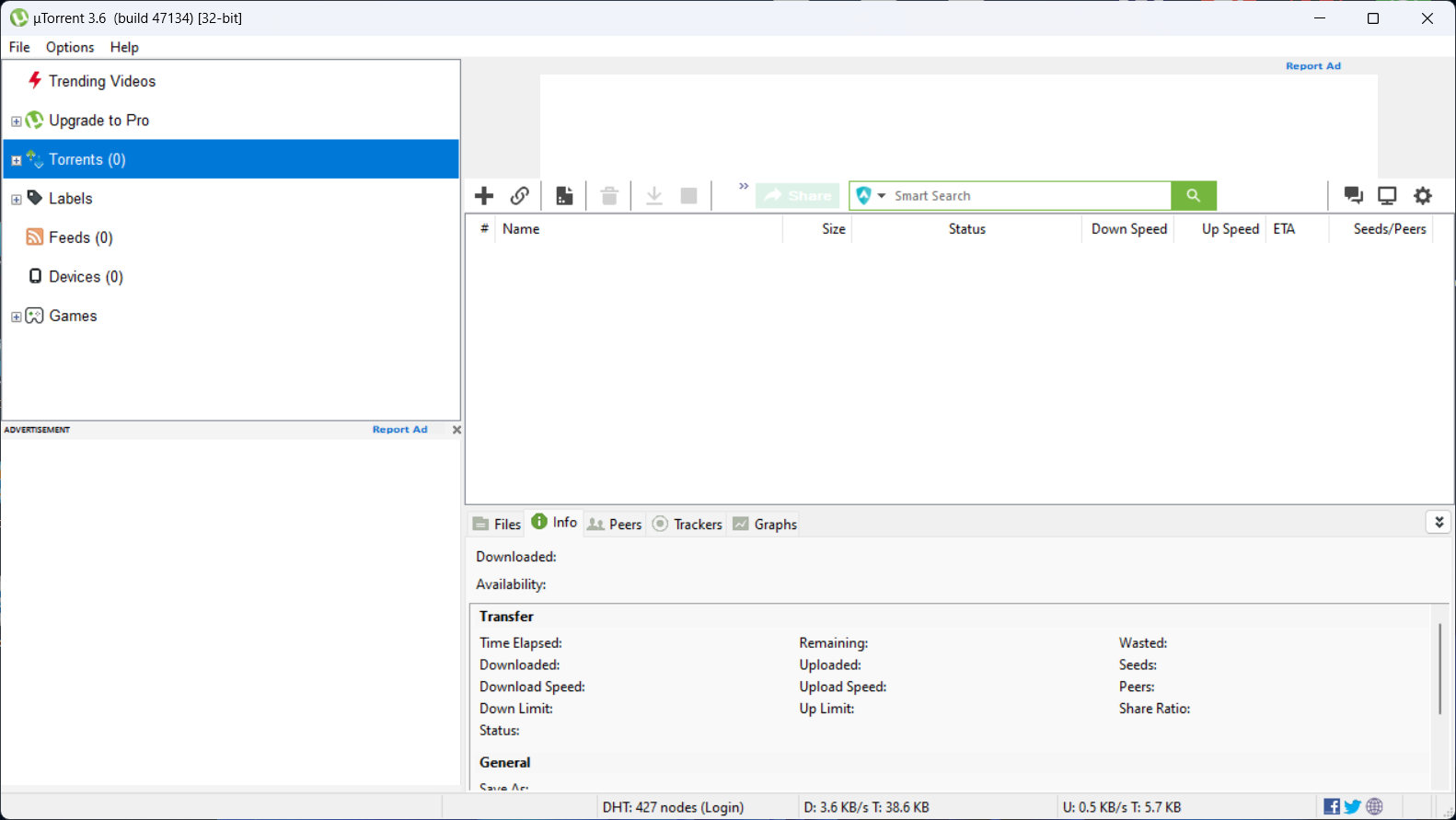Image resolution: width=1456 pixels, height=820 pixels.
Task: Sort by Status column header
Action: point(966,229)
